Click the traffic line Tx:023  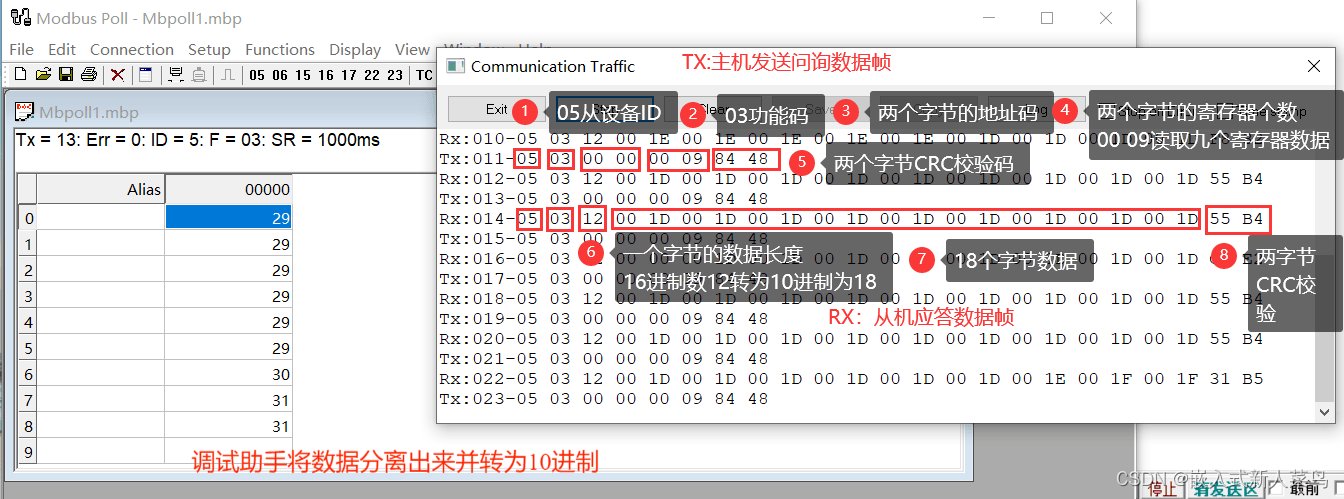(x=604, y=399)
